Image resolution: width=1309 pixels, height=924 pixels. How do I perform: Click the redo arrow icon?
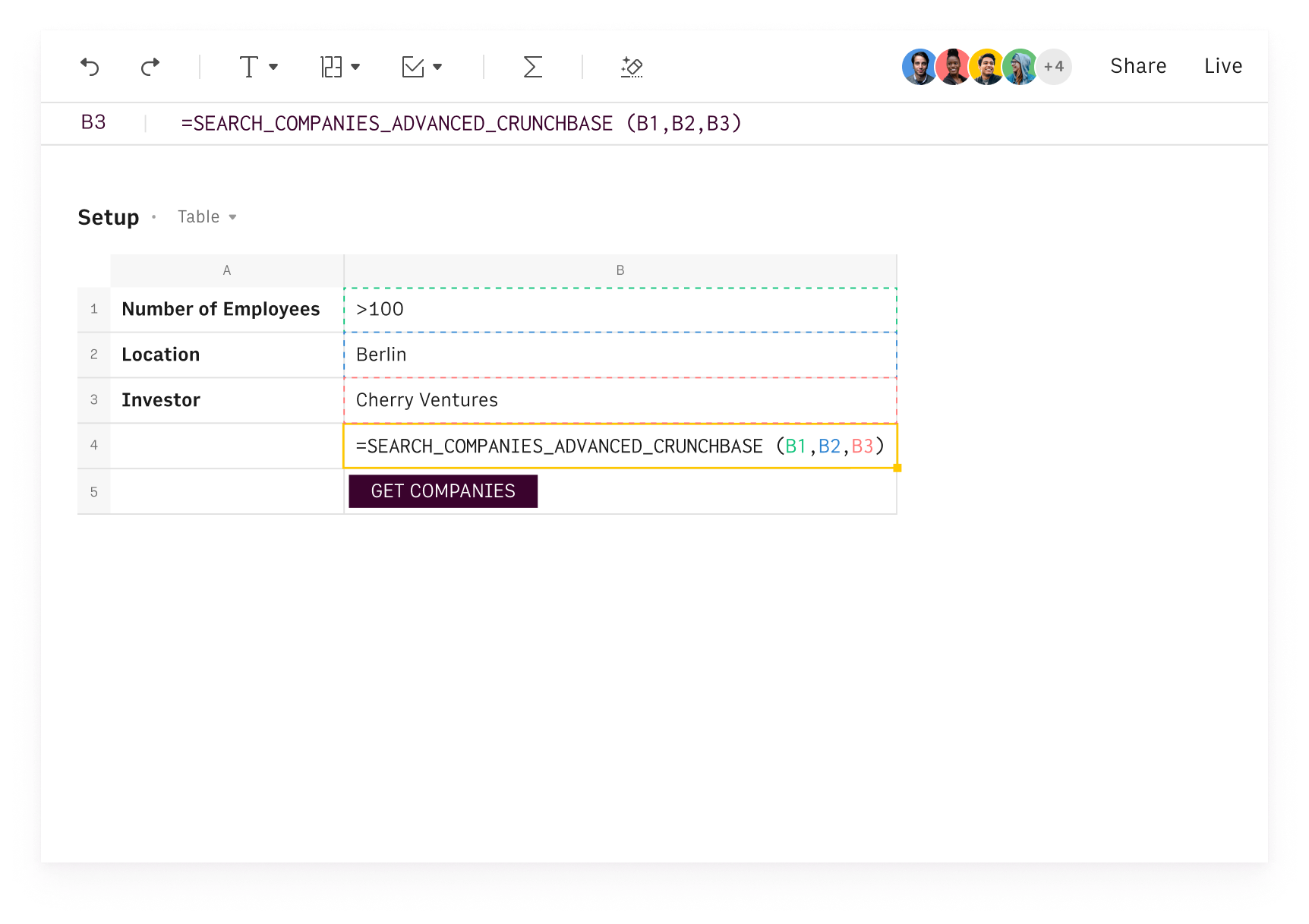pos(150,67)
